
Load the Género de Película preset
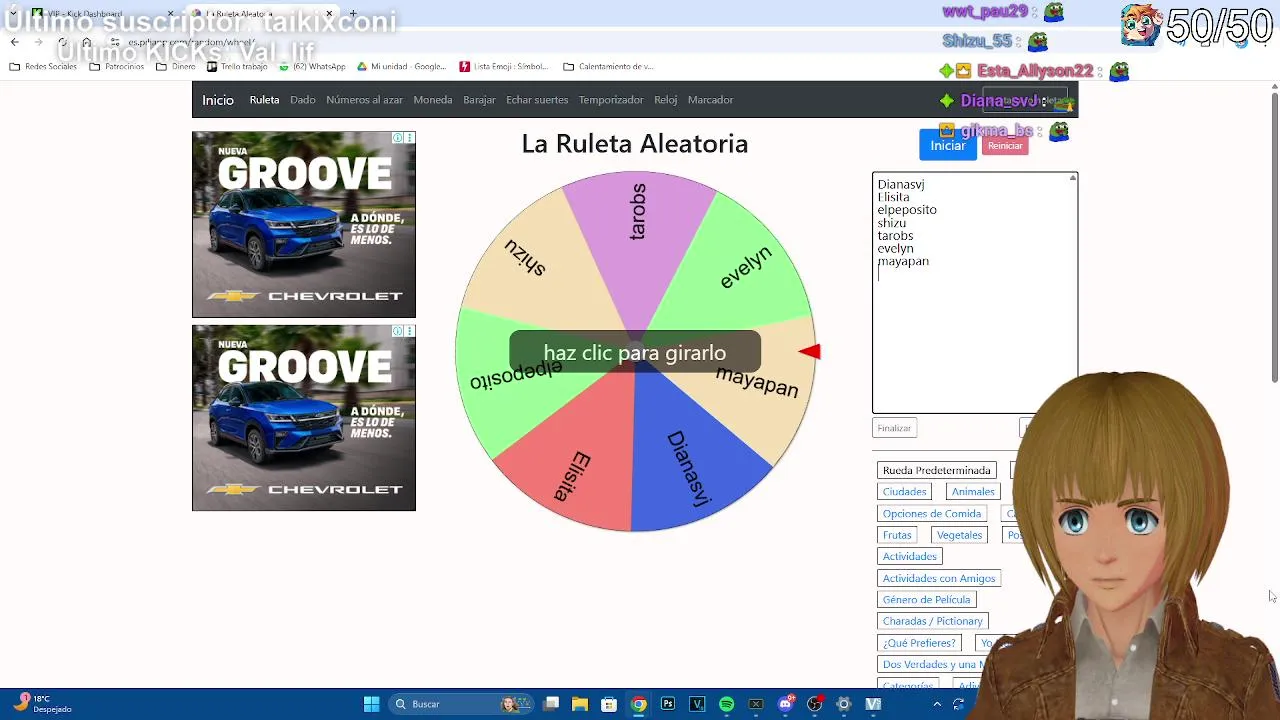[x=927, y=600]
